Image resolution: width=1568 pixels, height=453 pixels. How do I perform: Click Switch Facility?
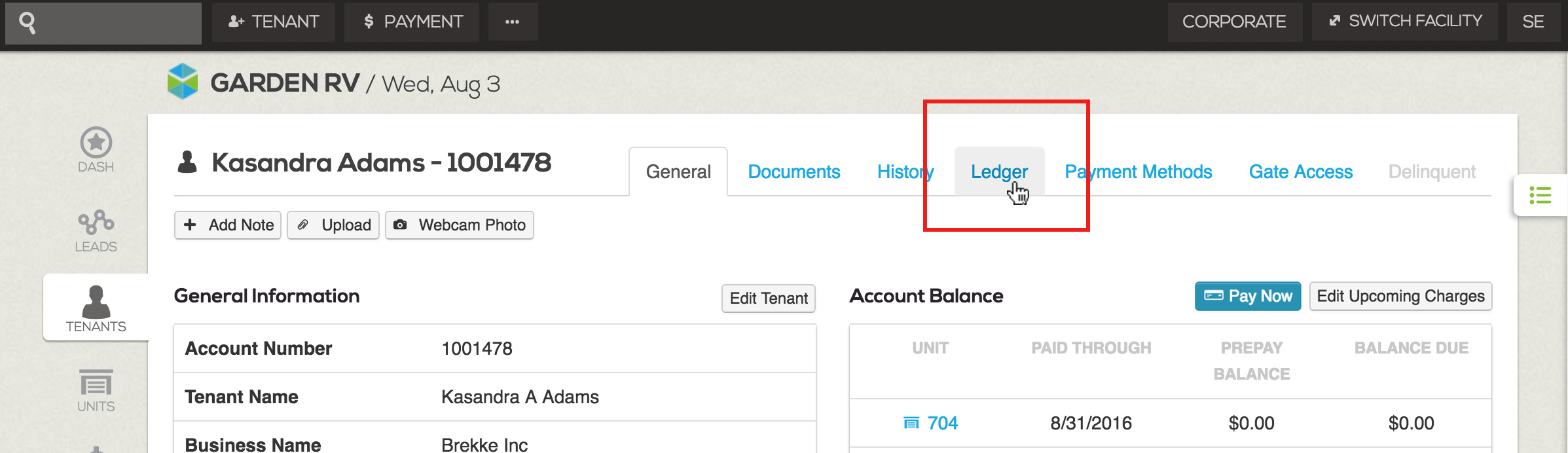click(1405, 22)
